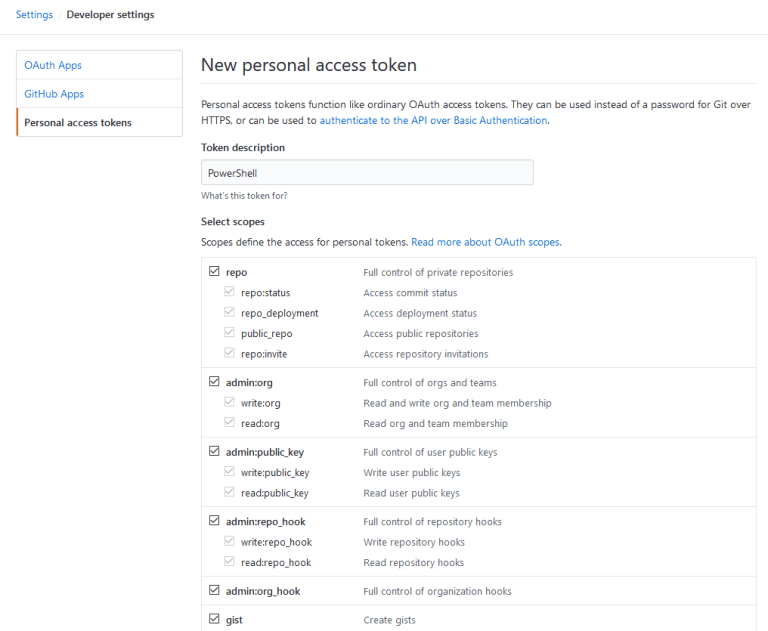Click 'Access repository invitations' description
This screenshot has width=768, height=631.
pos(426,354)
